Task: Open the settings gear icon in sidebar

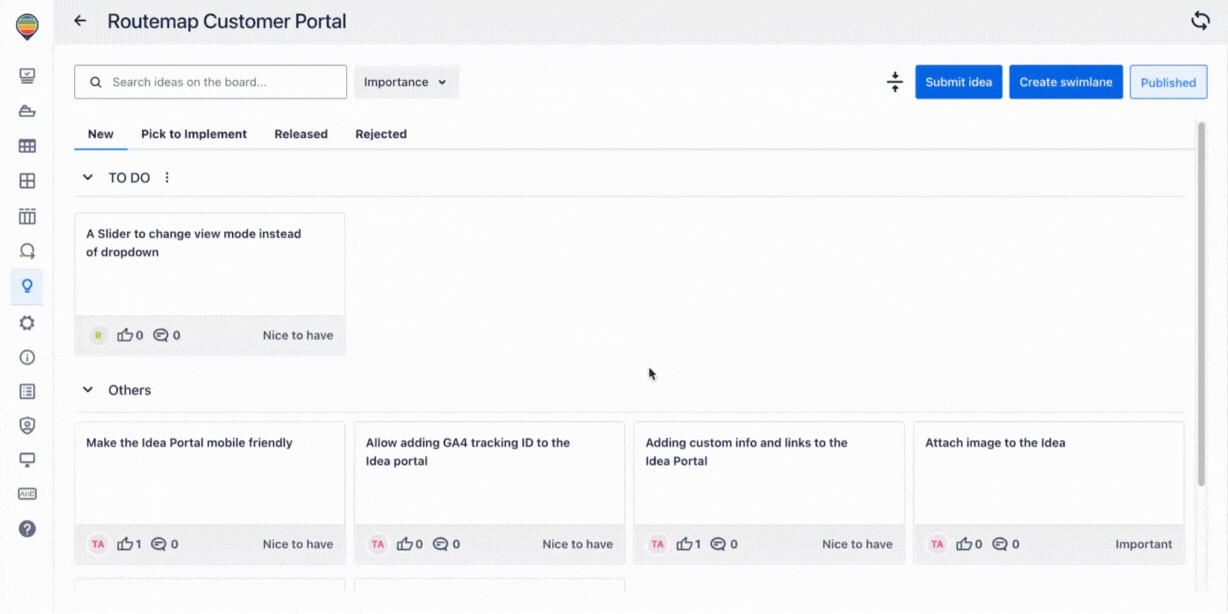Action: 27,322
